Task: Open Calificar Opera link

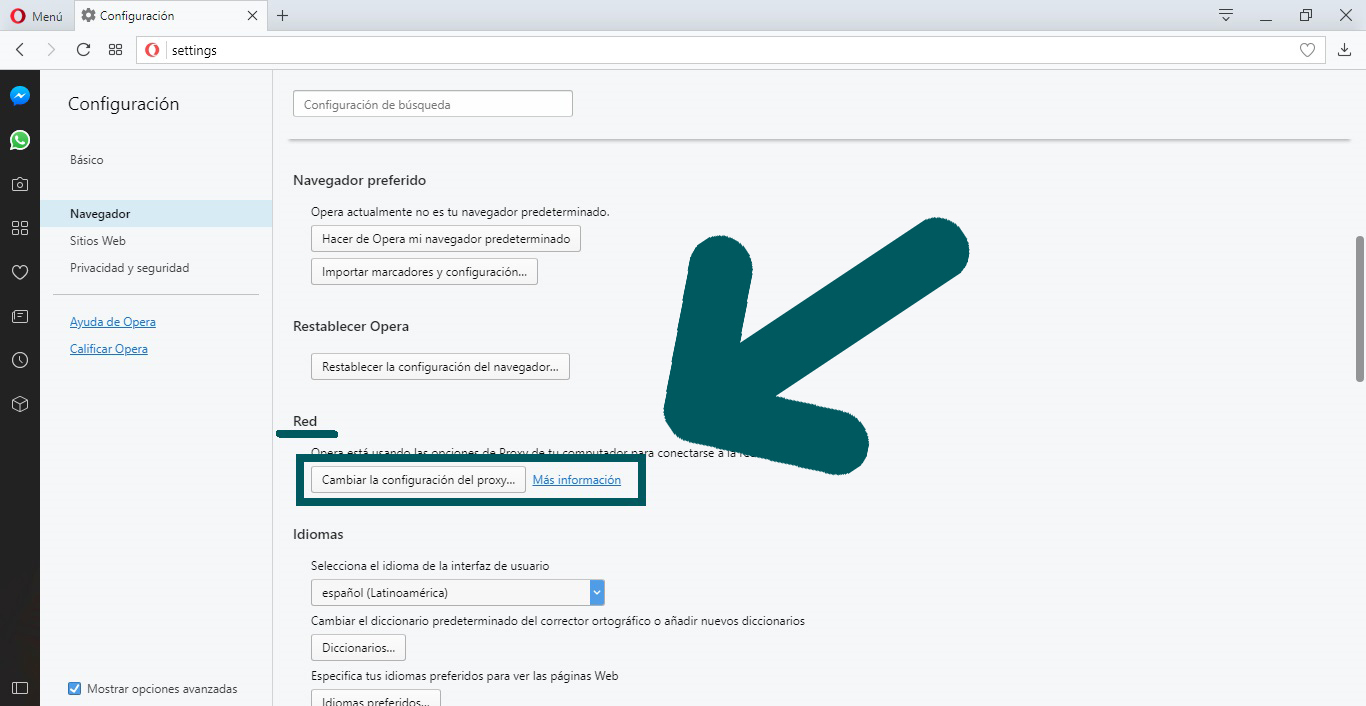Action: click(x=109, y=349)
